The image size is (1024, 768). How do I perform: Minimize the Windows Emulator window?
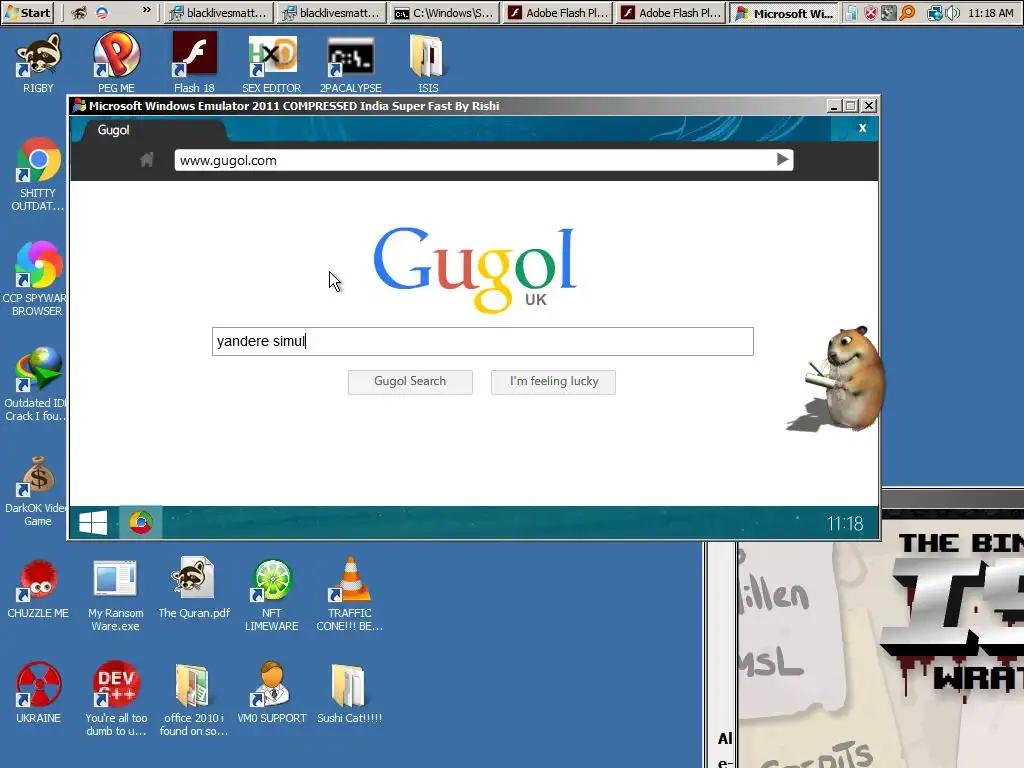834,106
